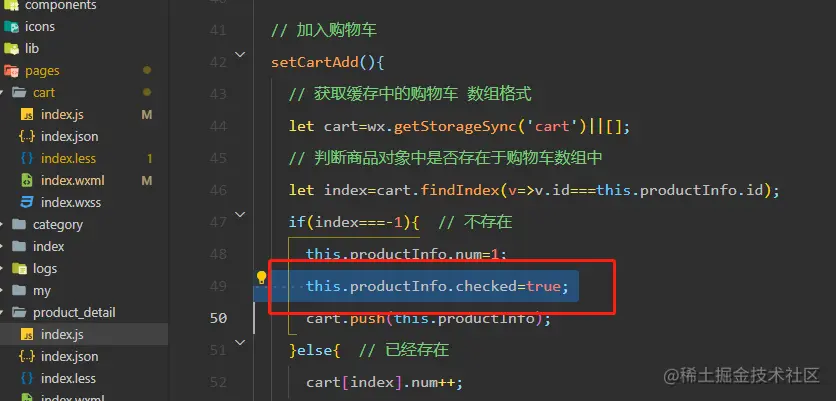Viewport: 836px width, 401px height.
Task: Collapse the if block fold arrow at line 47
Action: tap(240, 214)
